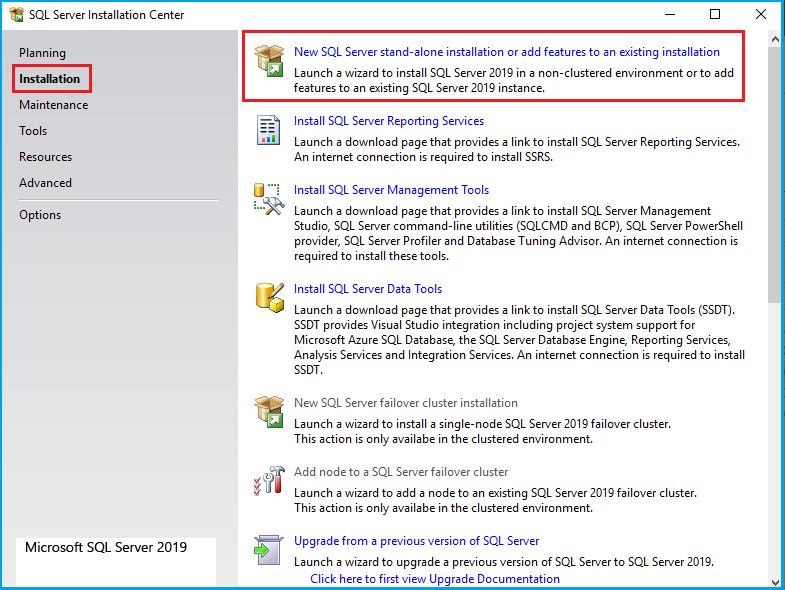Click the Reporting Services document icon
785x590 pixels.
click(269, 130)
